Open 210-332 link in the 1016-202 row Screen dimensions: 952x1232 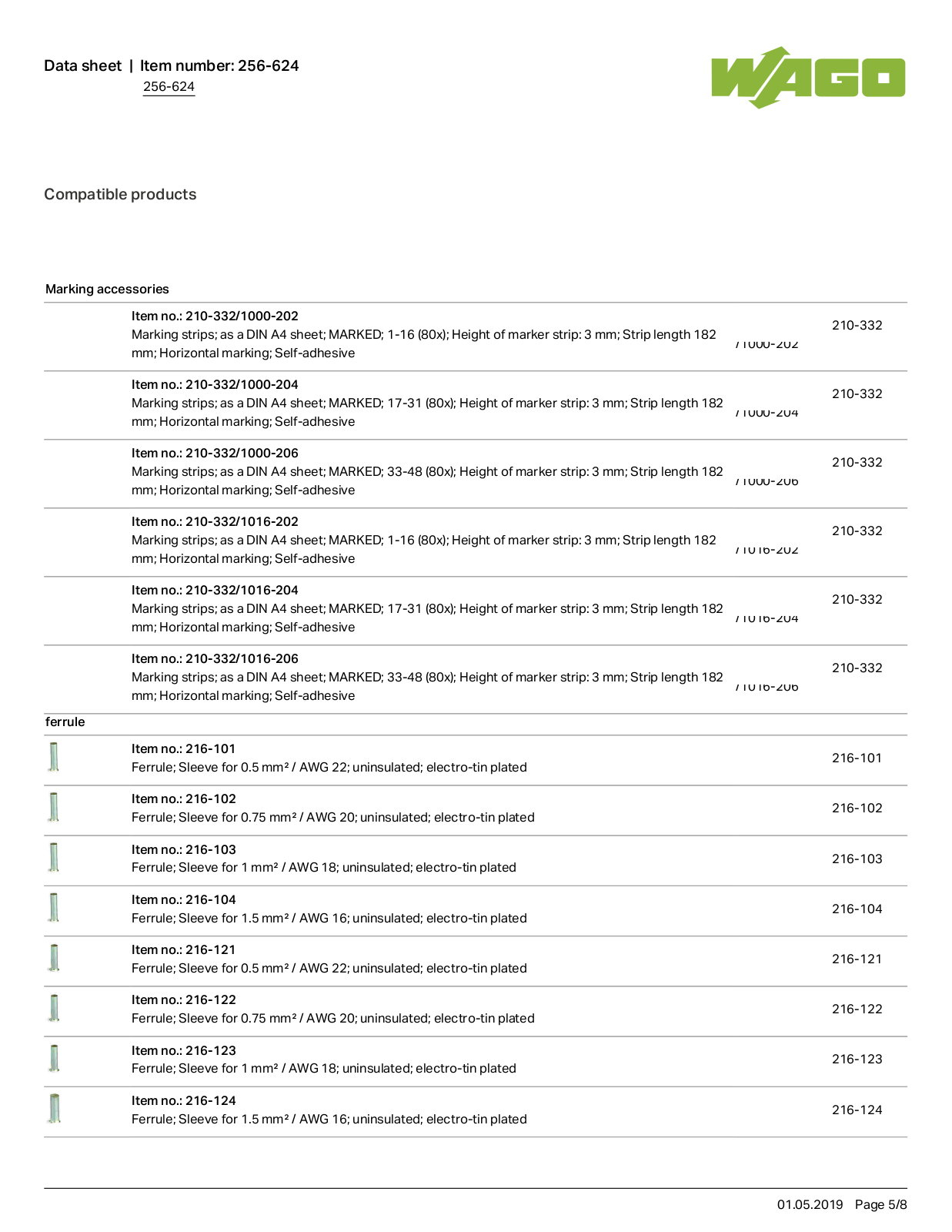[x=857, y=531]
